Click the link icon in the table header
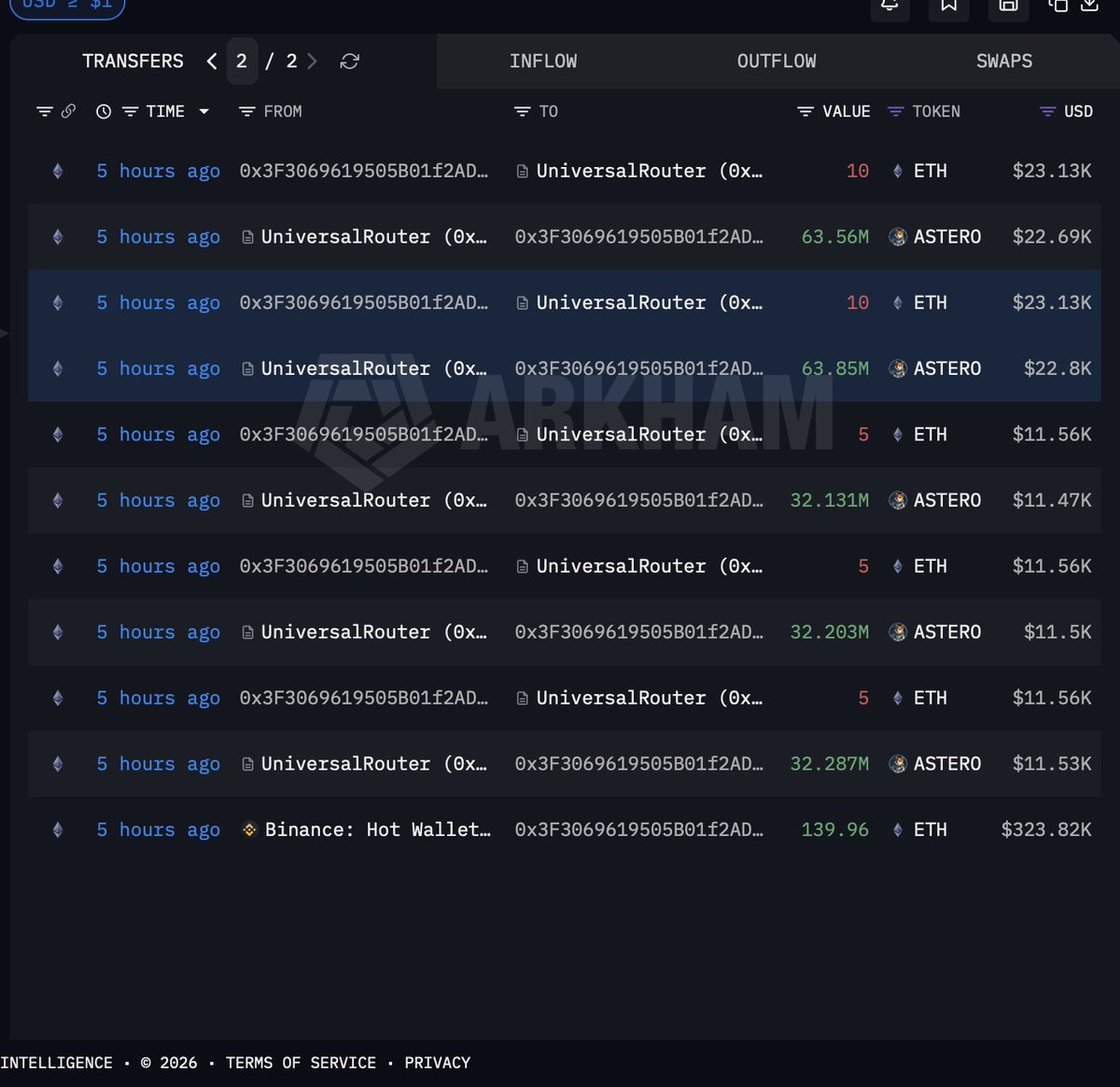 pos(68,111)
